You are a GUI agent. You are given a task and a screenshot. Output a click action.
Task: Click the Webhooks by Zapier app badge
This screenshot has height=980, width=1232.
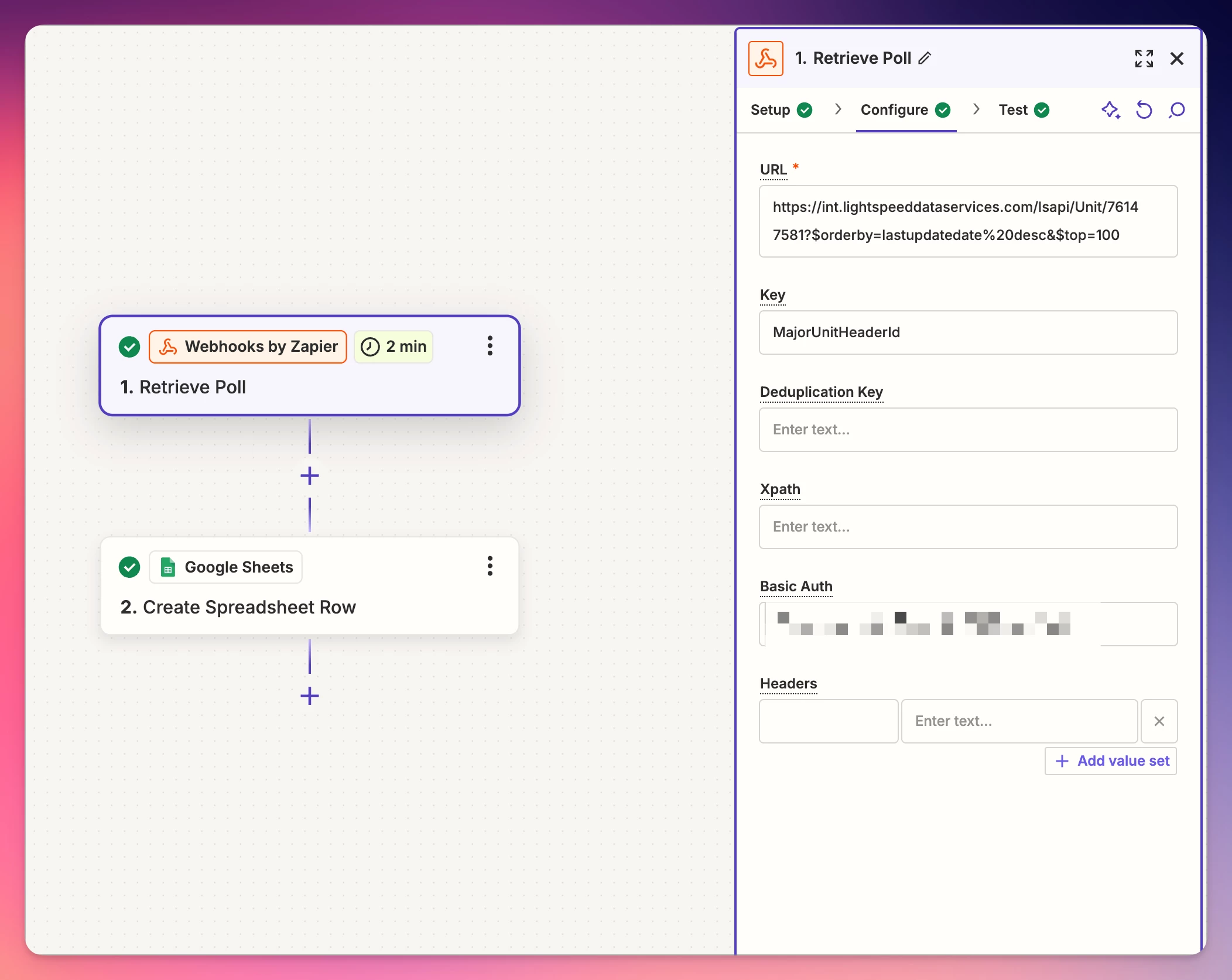click(248, 347)
